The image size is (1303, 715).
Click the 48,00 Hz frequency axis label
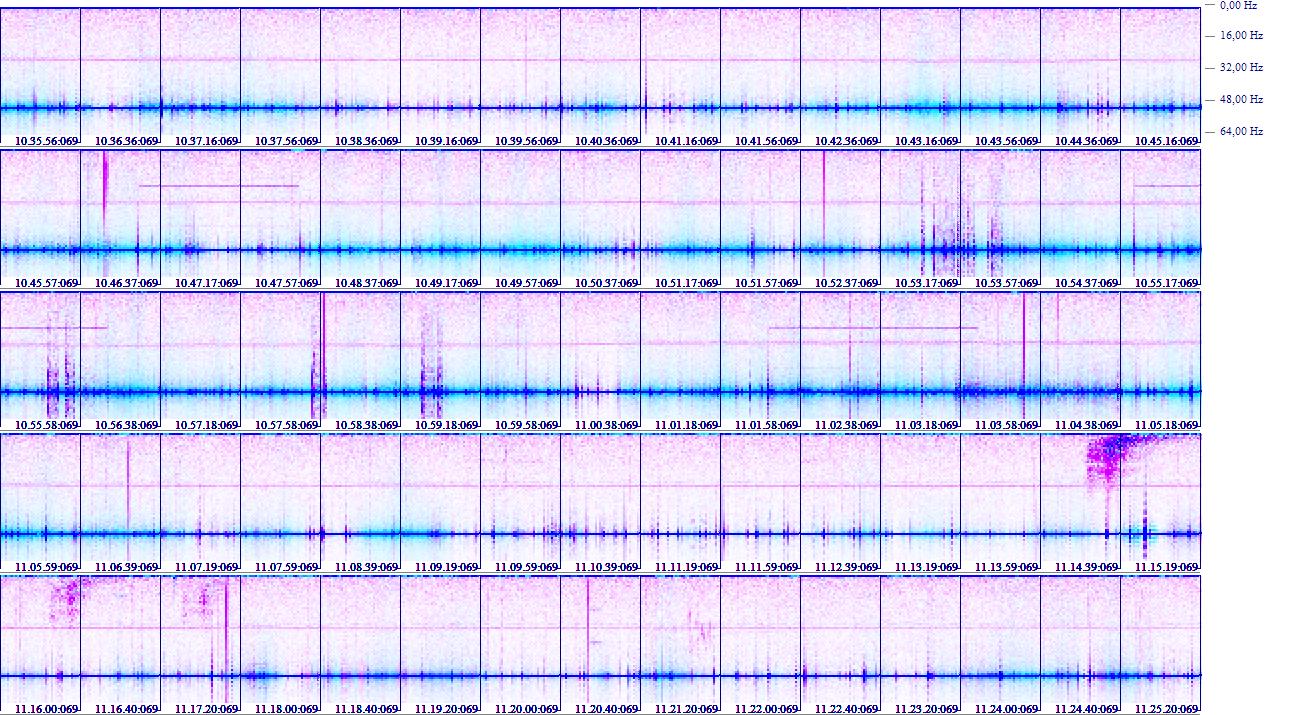pos(1241,100)
